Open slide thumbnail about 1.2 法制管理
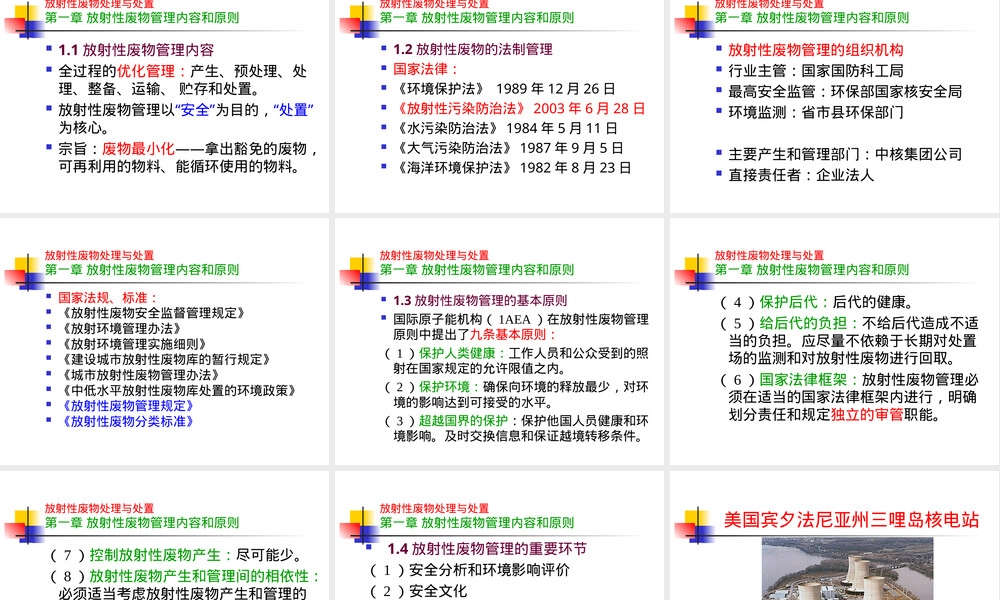This screenshot has height=600, width=1000. pos(499,106)
